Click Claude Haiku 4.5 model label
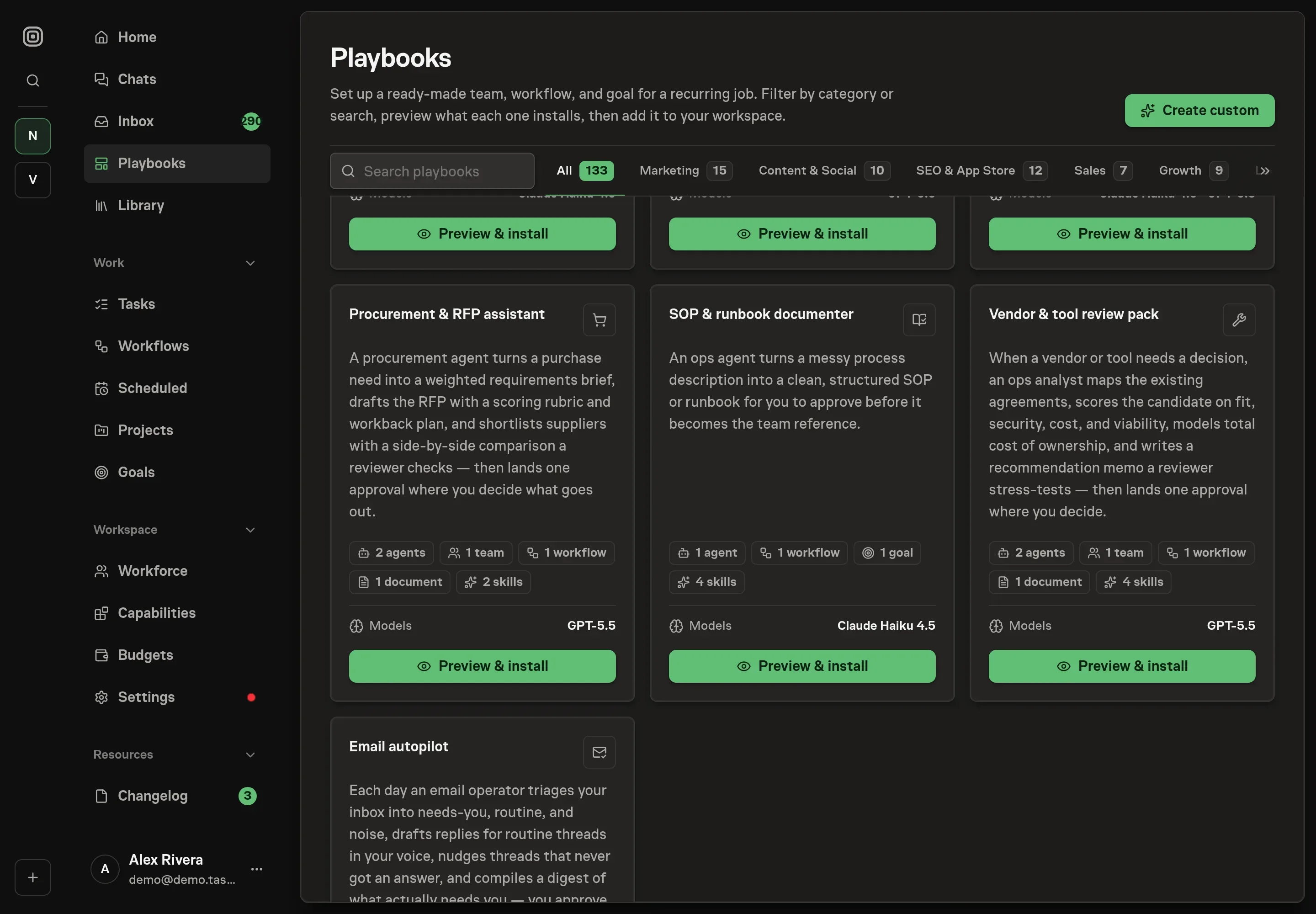The width and height of the screenshot is (1316, 914). click(x=886, y=626)
